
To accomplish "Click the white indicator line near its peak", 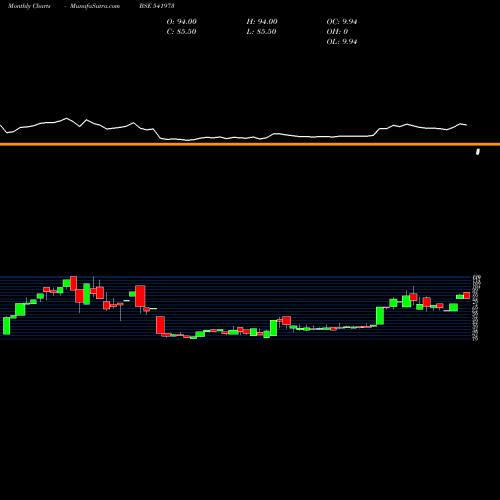I will click(x=67, y=118).
